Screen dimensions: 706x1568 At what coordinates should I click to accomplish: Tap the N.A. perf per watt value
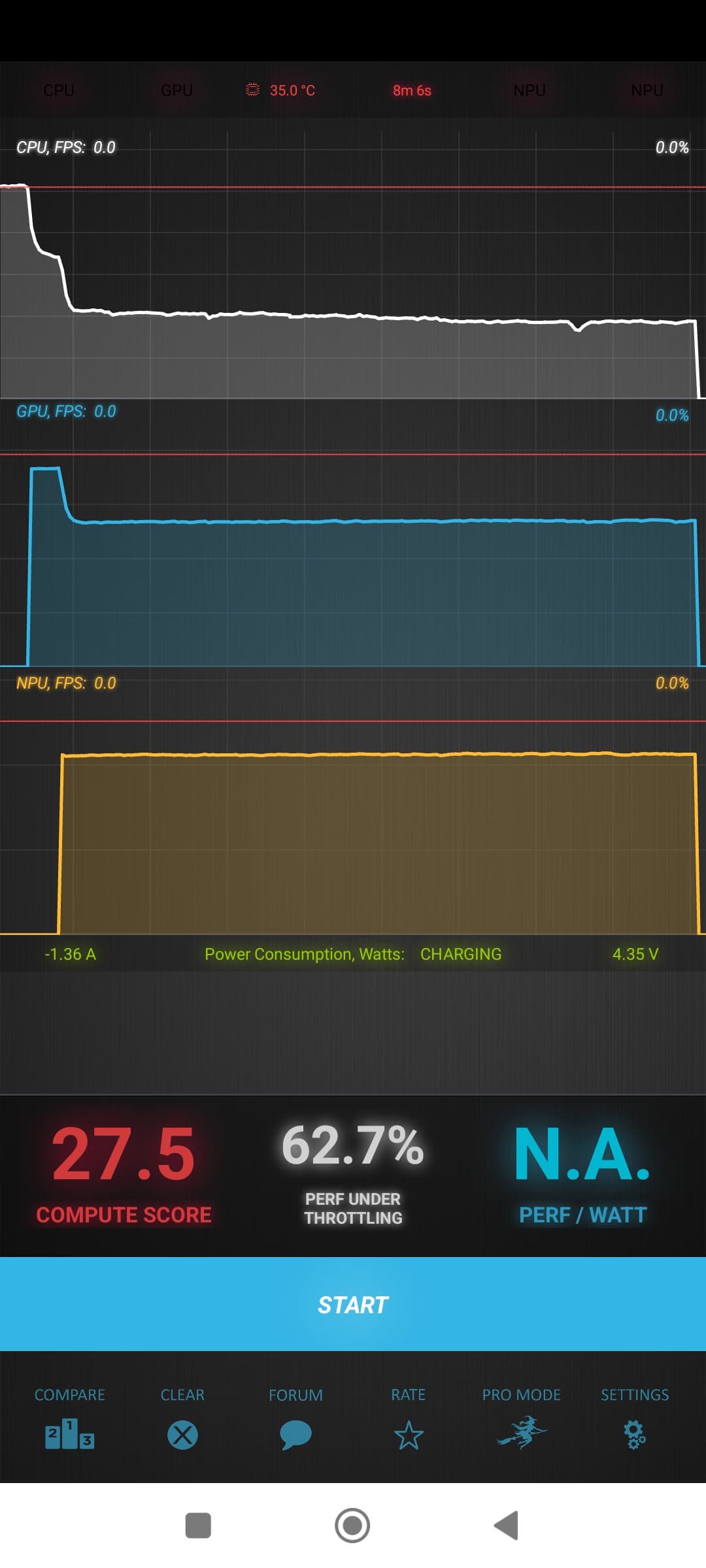tap(582, 1154)
